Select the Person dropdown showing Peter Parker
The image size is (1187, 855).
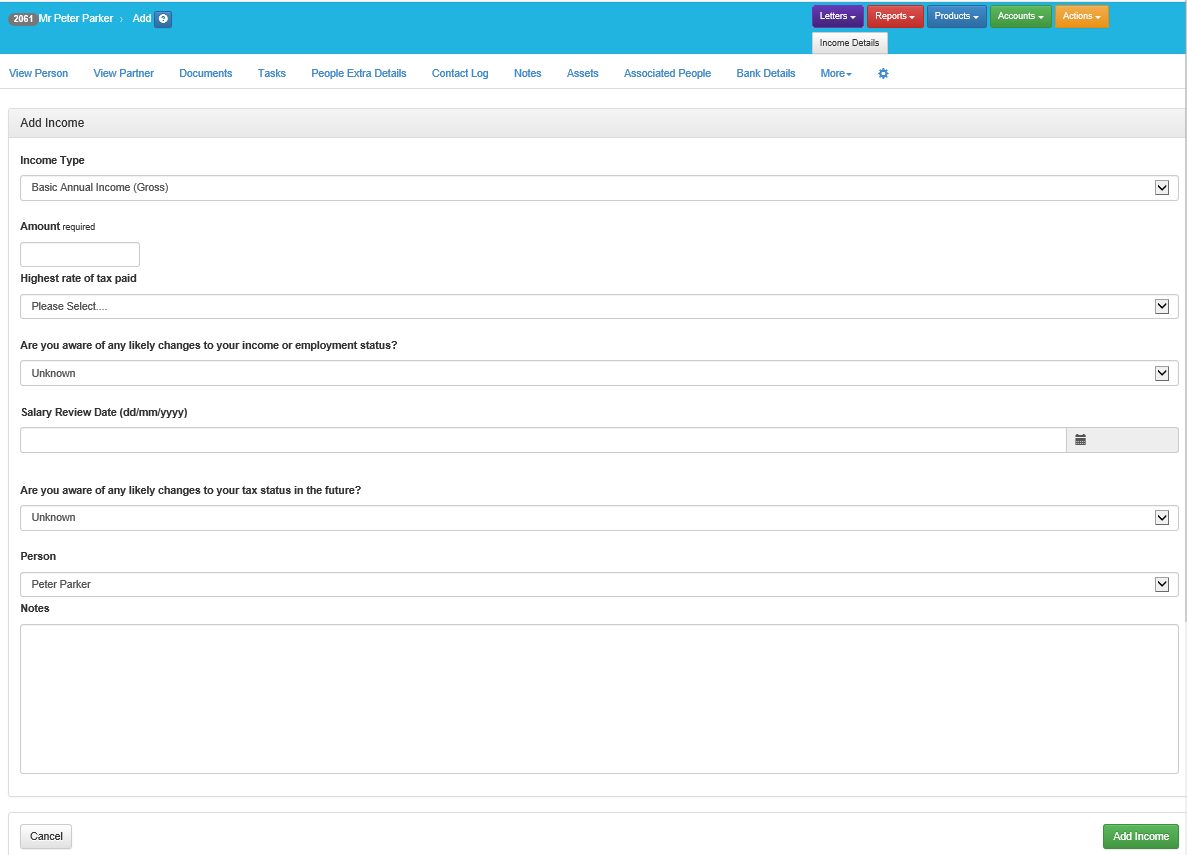pyautogui.click(x=598, y=585)
